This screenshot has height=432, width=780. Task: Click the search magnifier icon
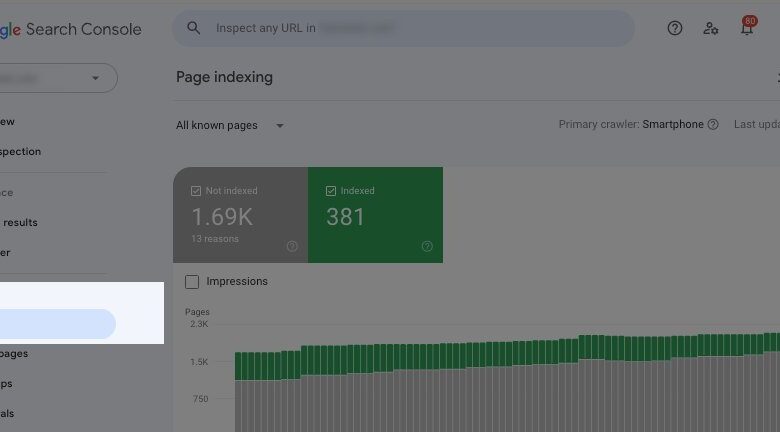click(194, 28)
